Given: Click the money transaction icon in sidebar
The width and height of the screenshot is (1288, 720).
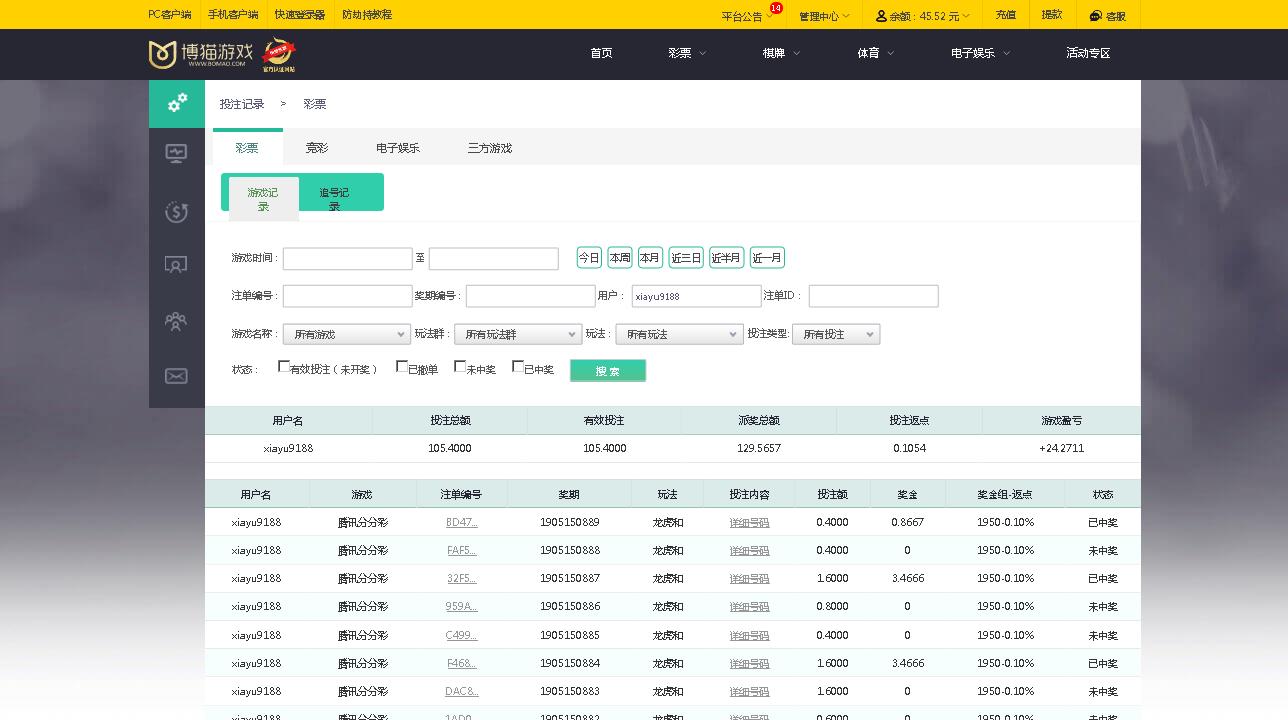Looking at the screenshot, I should pos(177,212).
